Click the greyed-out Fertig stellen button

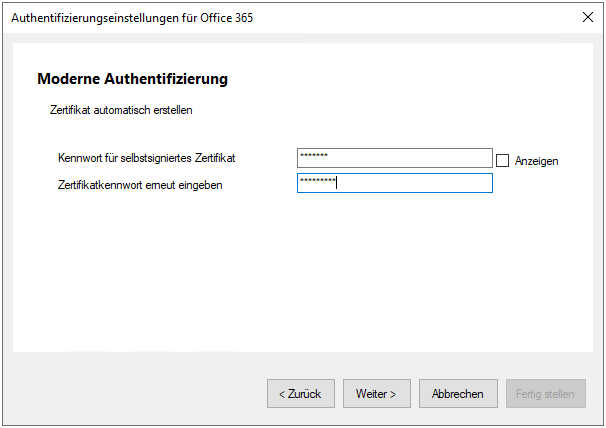545,394
